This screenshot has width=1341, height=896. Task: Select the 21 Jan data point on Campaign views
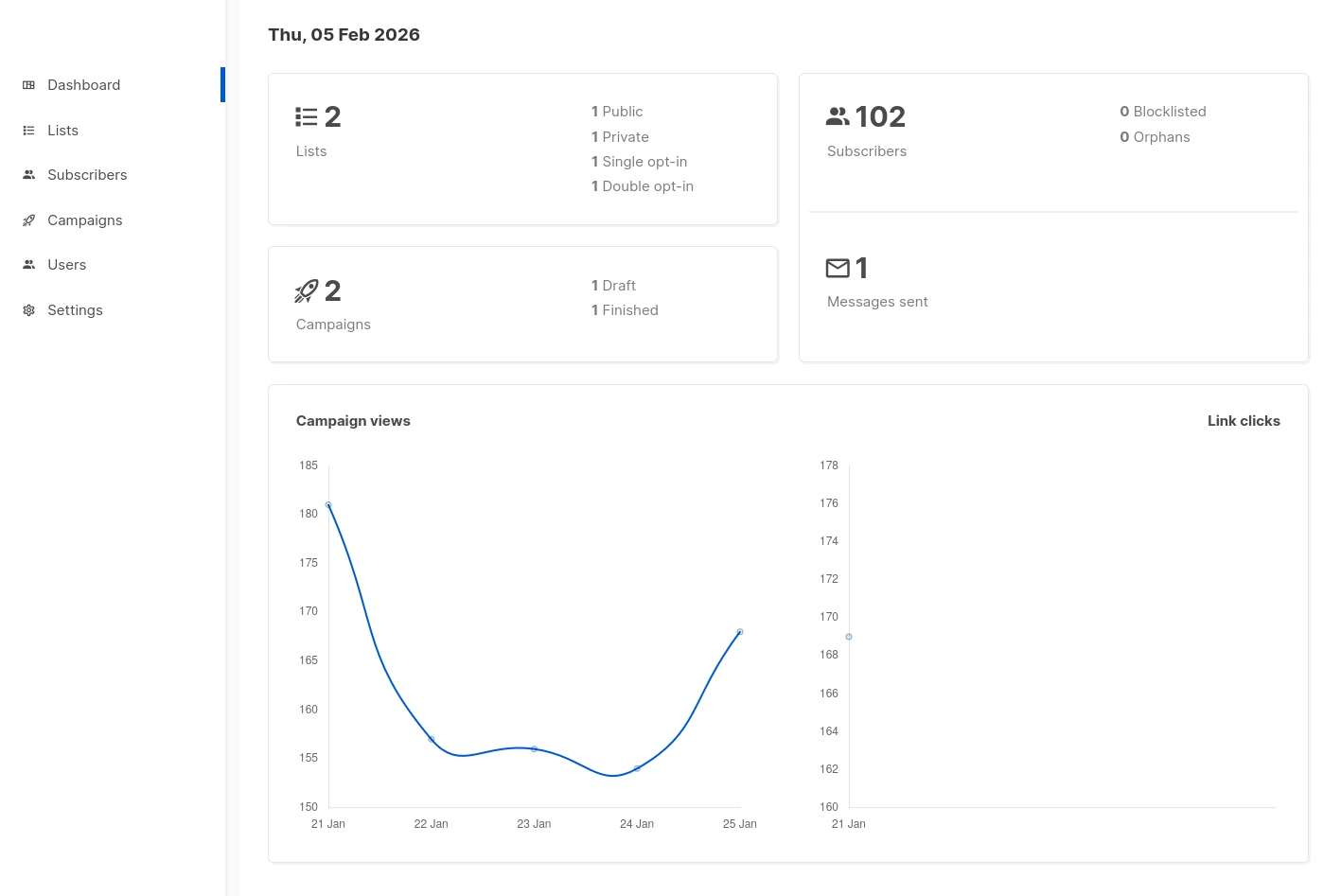328,505
